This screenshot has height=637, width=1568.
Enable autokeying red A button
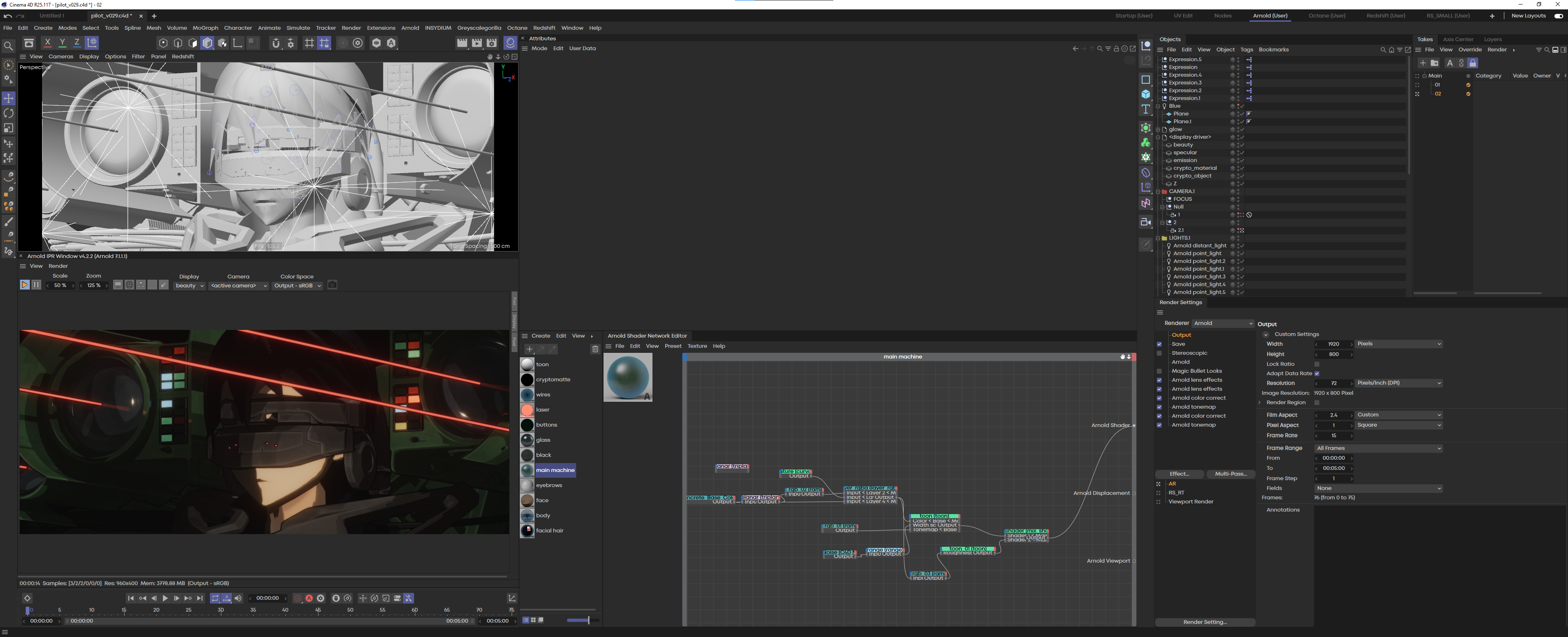click(x=309, y=598)
